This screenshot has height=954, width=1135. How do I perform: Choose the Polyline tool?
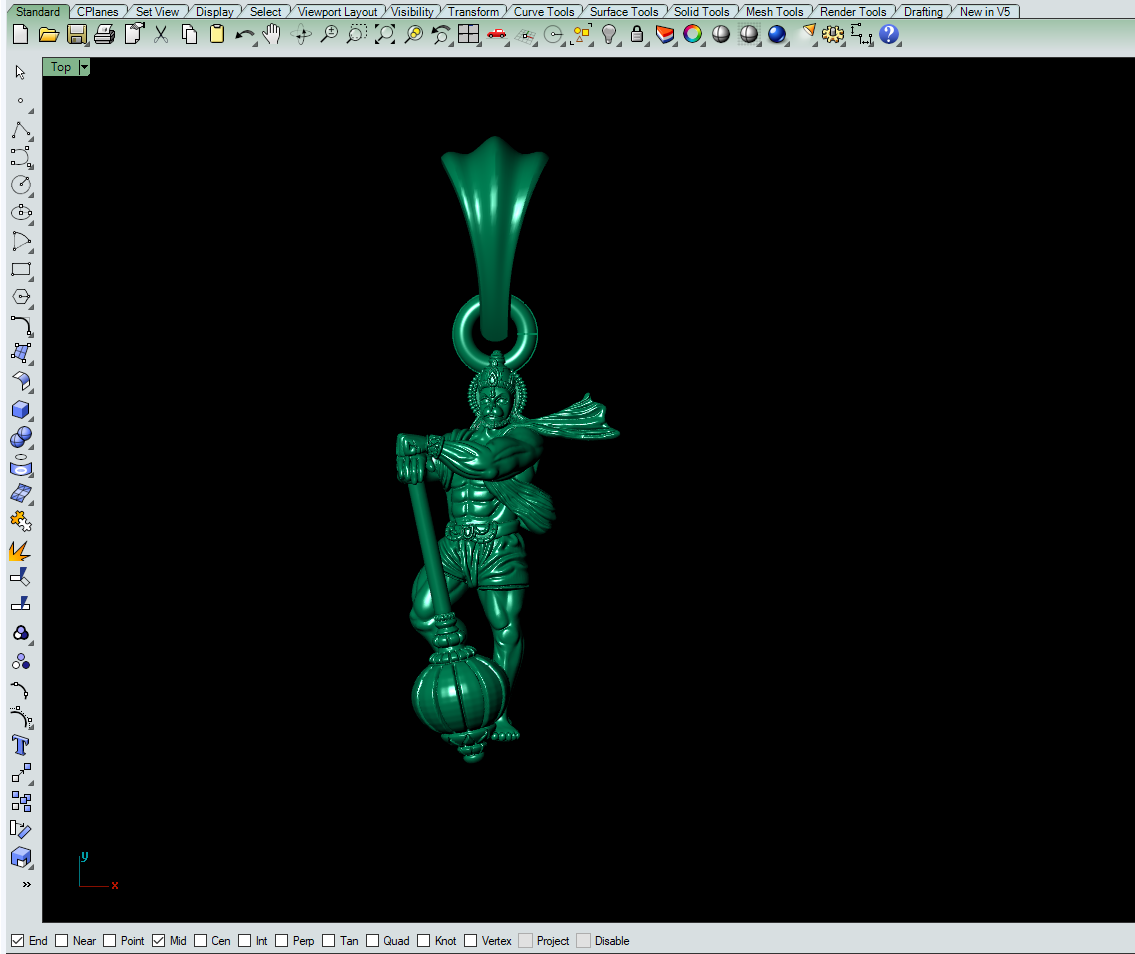20,130
